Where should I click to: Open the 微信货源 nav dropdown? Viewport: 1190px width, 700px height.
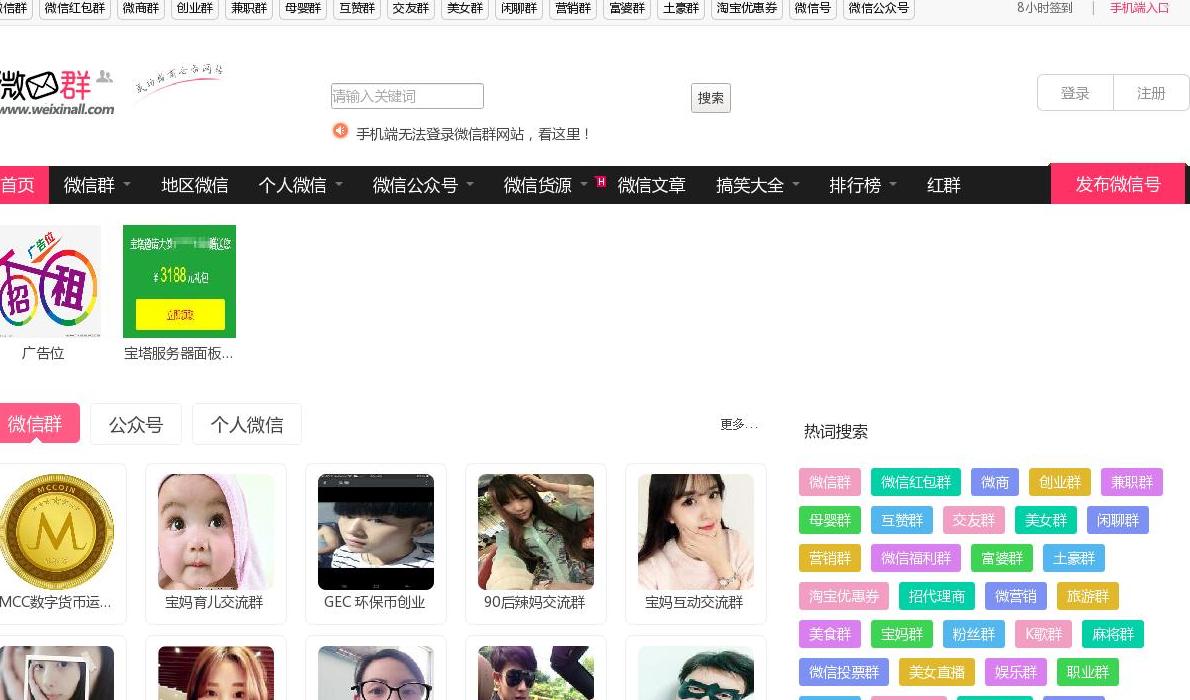tap(545, 184)
